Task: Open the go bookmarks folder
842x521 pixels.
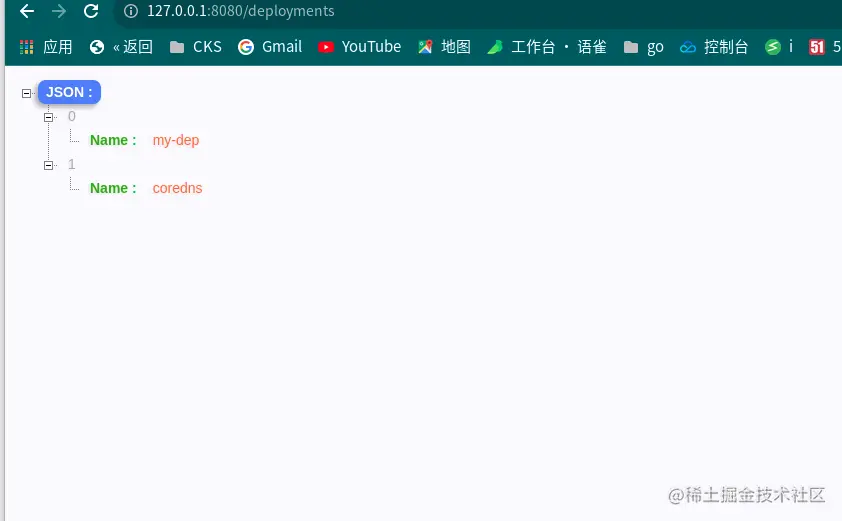Action: [x=643, y=47]
